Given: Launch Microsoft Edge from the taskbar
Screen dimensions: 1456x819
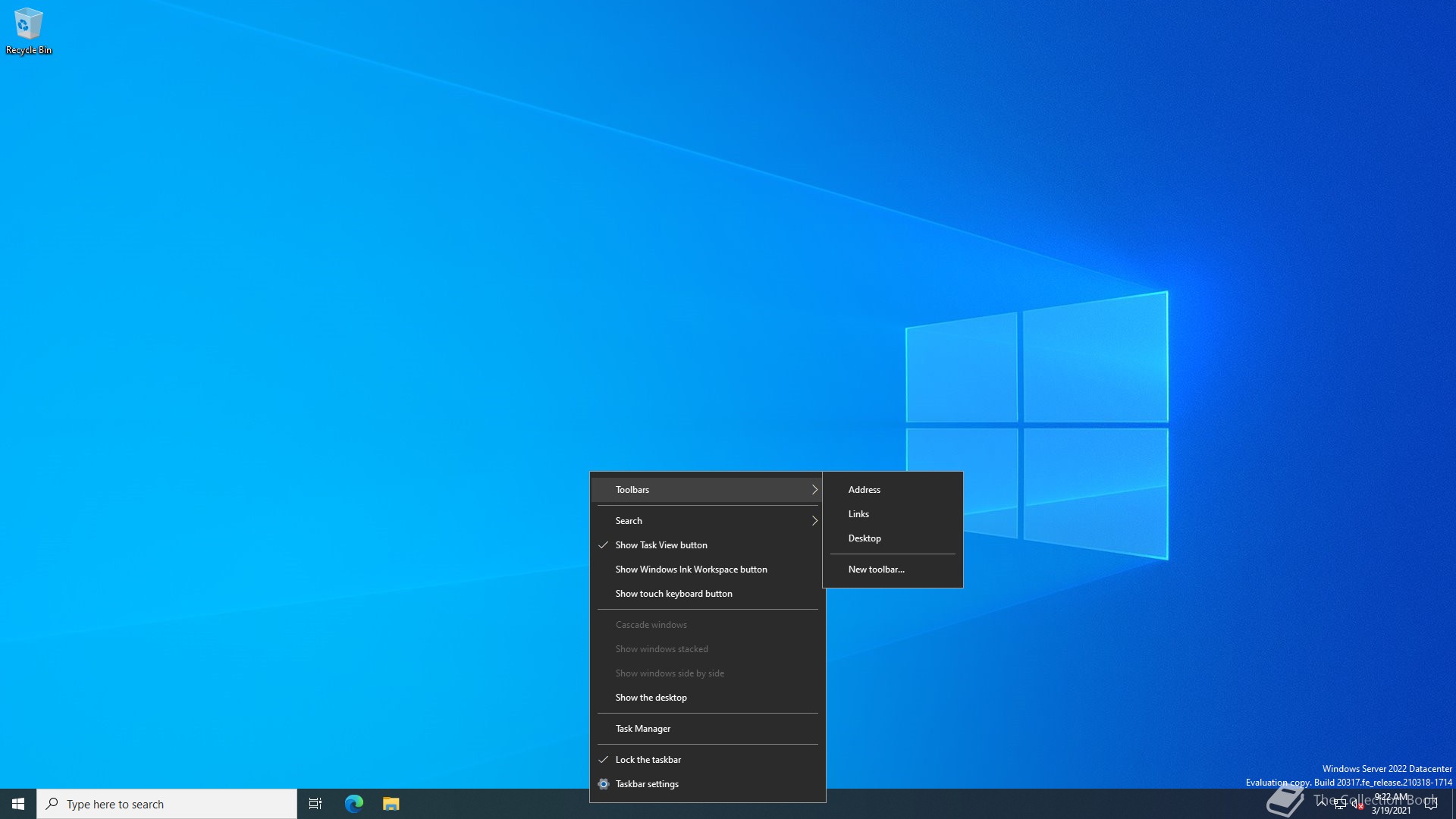Looking at the screenshot, I should (354, 804).
